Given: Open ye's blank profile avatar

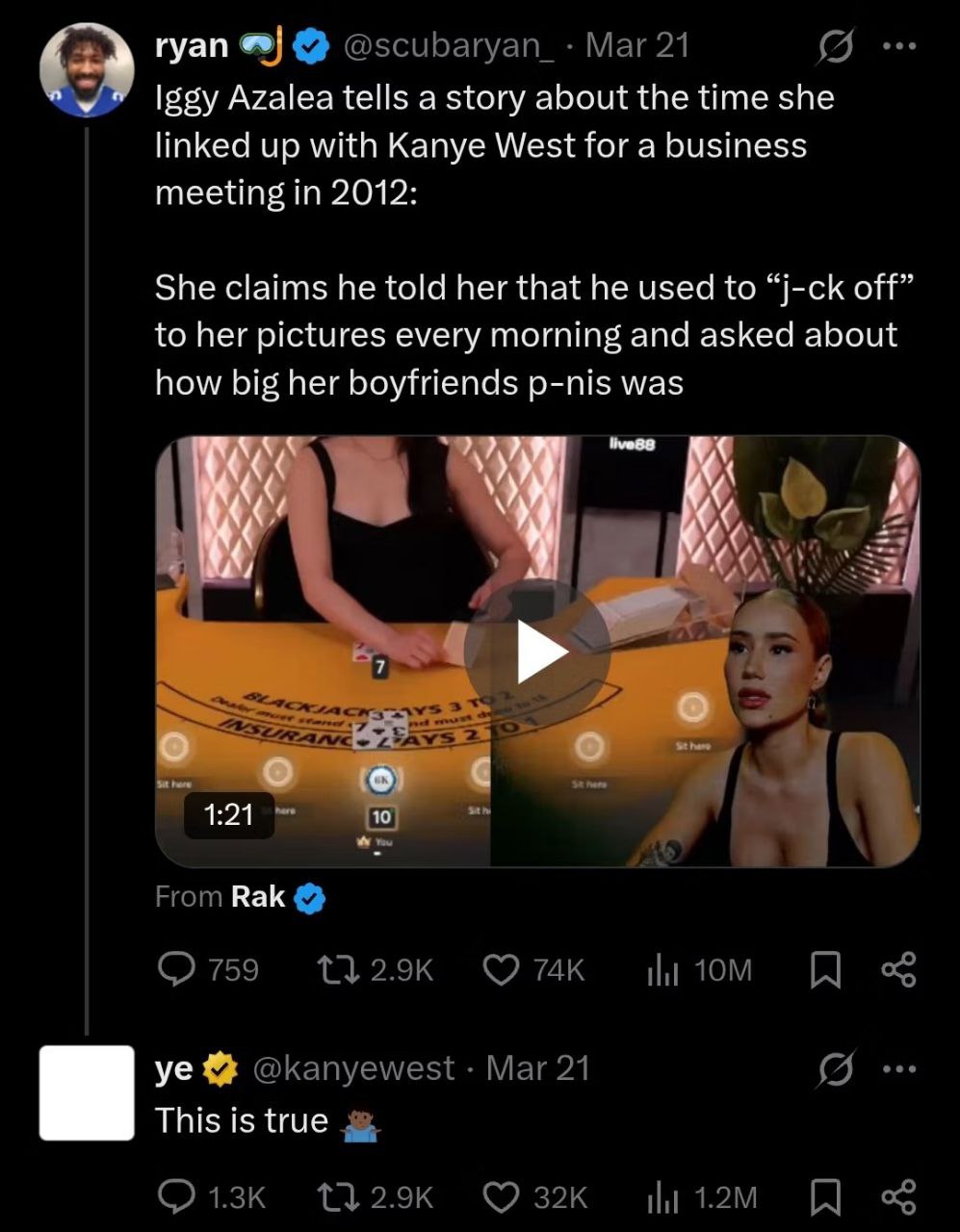Looking at the screenshot, I should [x=87, y=1092].
